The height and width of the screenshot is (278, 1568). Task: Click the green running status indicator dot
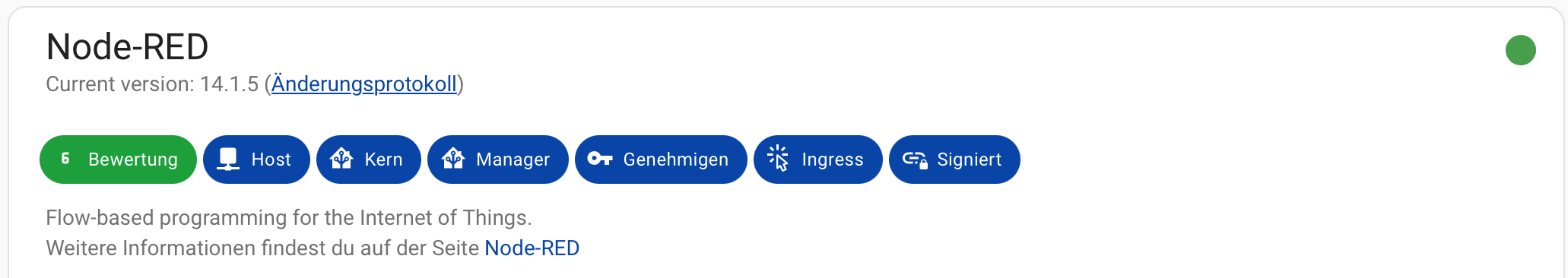tap(1520, 50)
